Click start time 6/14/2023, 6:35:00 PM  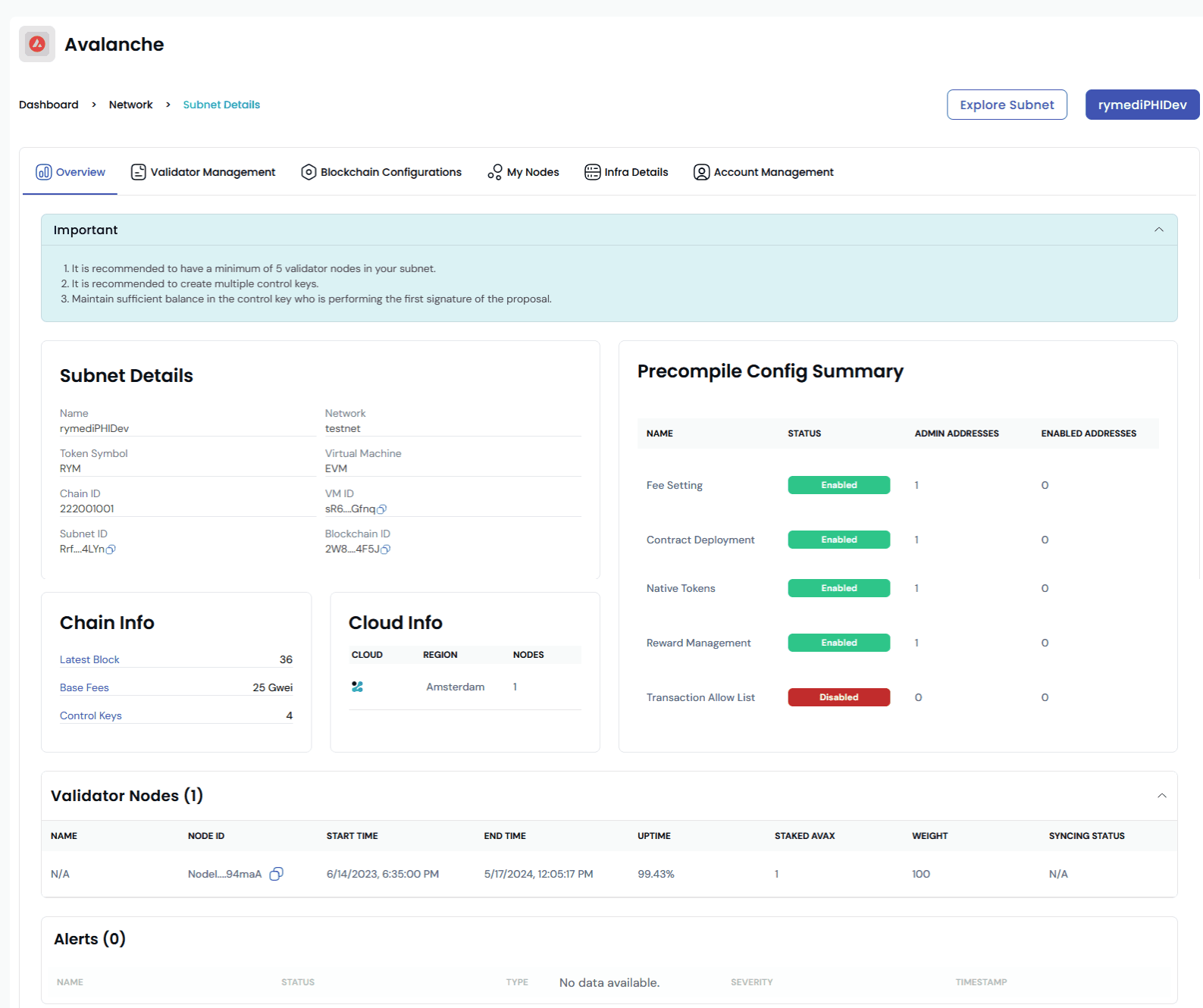pyautogui.click(x=383, y=874)
